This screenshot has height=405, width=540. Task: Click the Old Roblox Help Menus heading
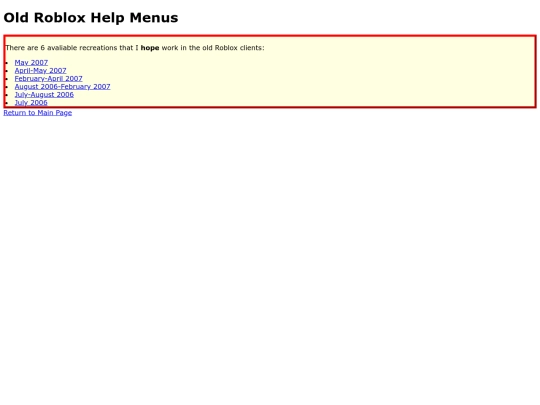point(91,18)
